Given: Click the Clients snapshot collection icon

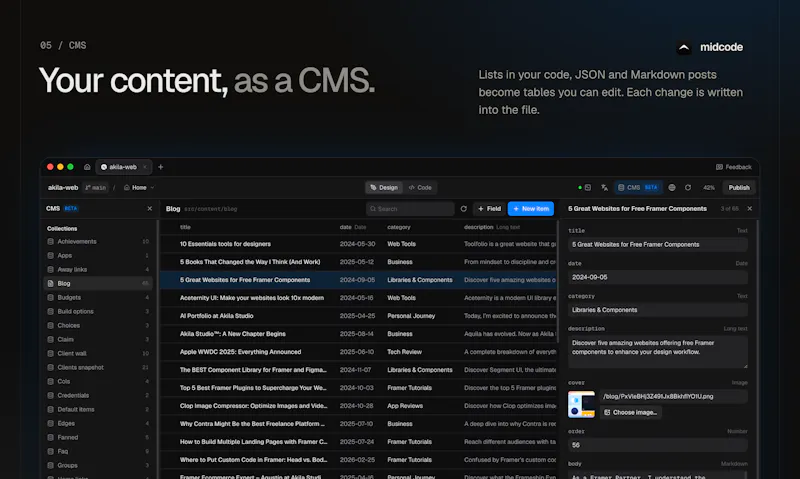Looking at the screenshot, I should tap(51, 367).
